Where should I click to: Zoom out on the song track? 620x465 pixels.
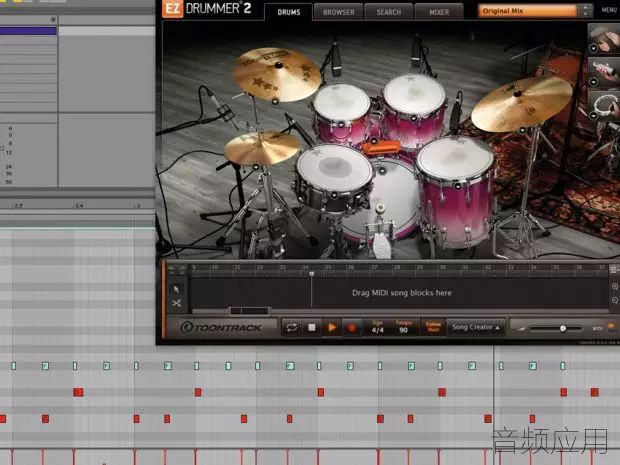coord(614,301)
